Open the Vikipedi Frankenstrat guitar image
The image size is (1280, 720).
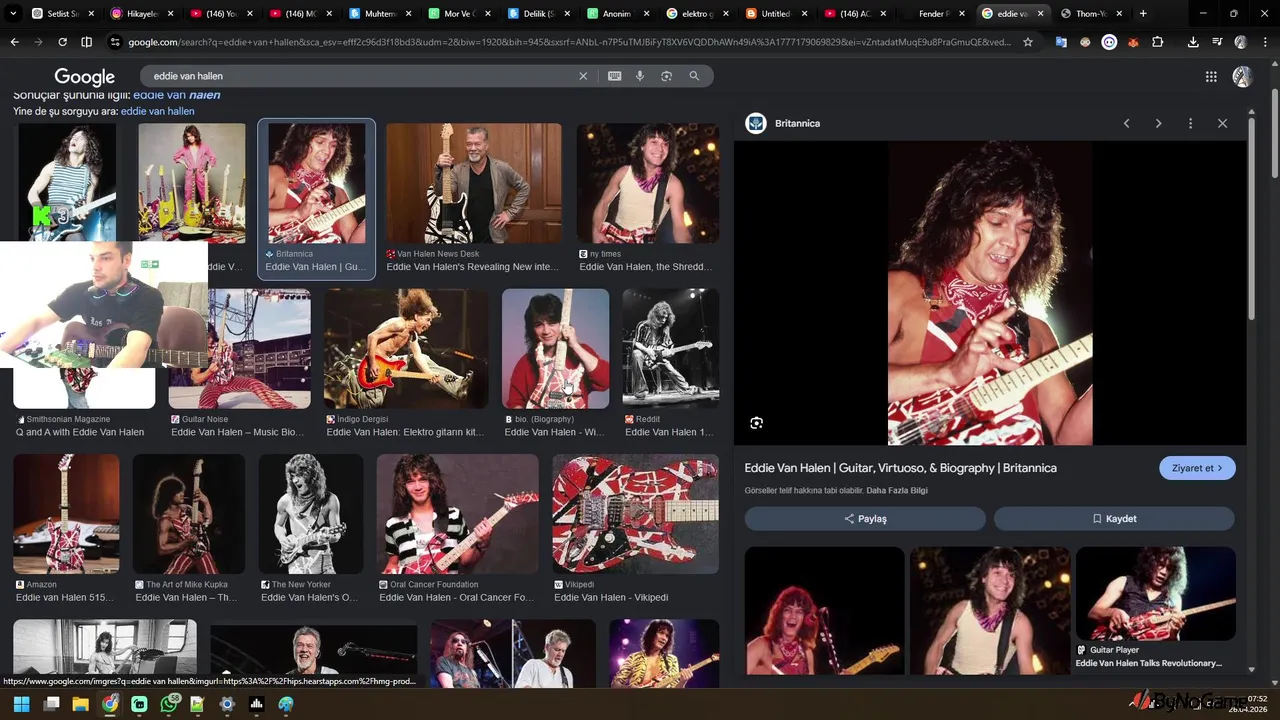tap(635, 514)
